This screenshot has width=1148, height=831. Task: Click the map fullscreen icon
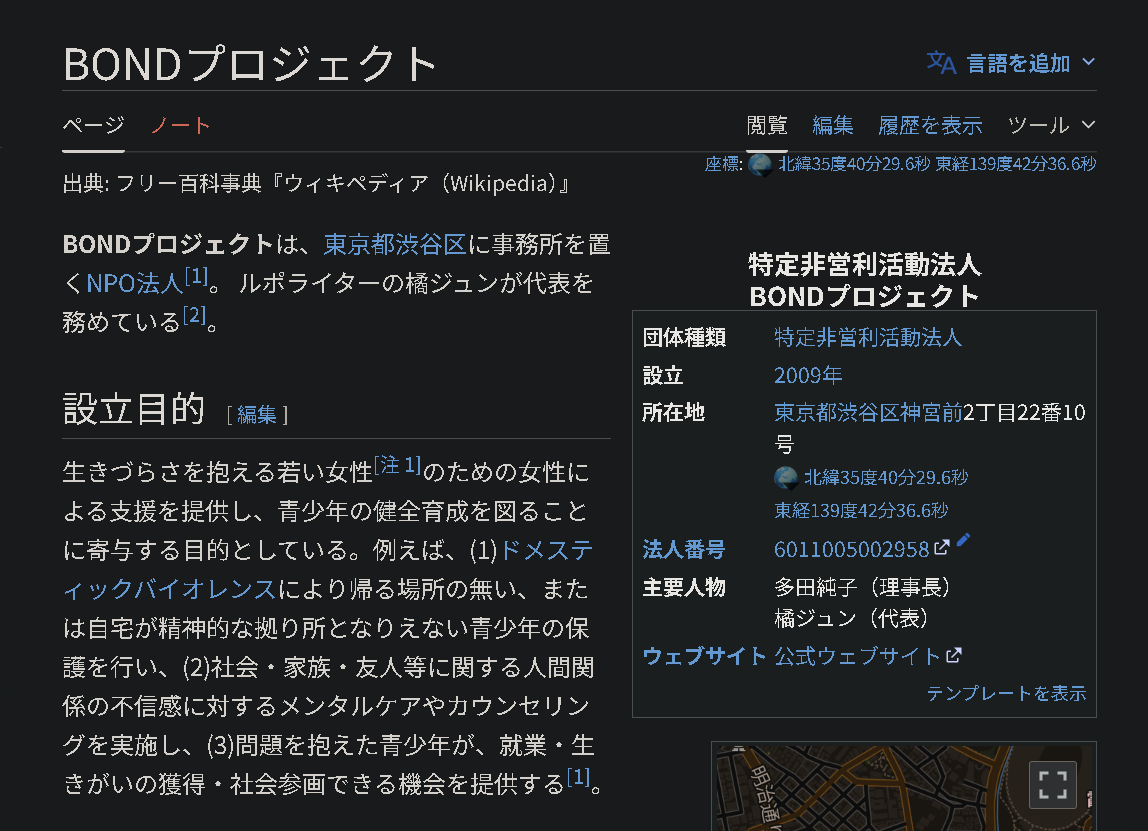click(1052, 785)
